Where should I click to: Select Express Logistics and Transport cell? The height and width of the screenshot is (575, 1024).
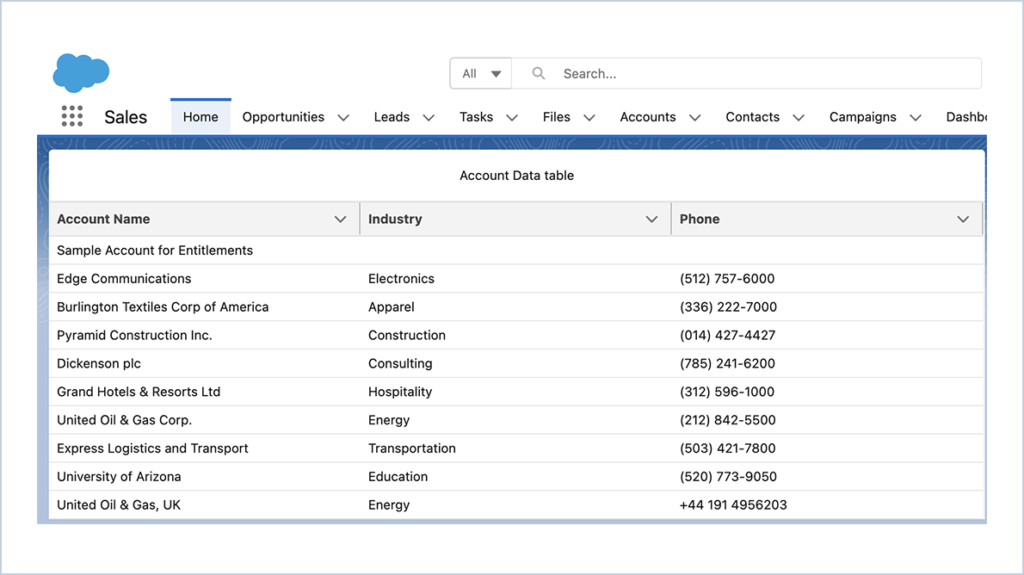click(153, 448)
